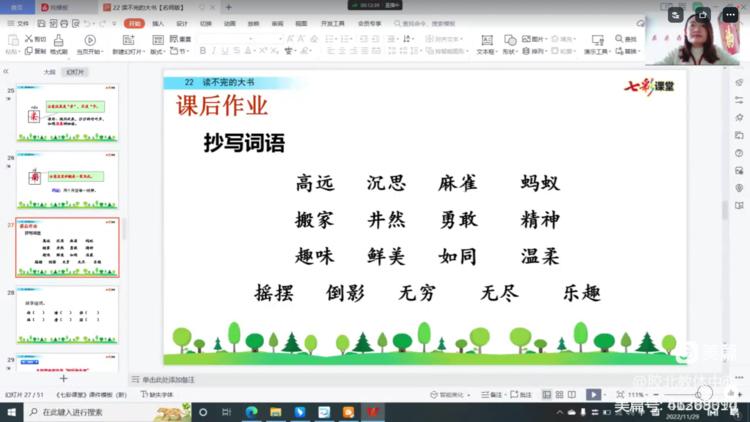Open the video overlay more options (three dots)

730,15
